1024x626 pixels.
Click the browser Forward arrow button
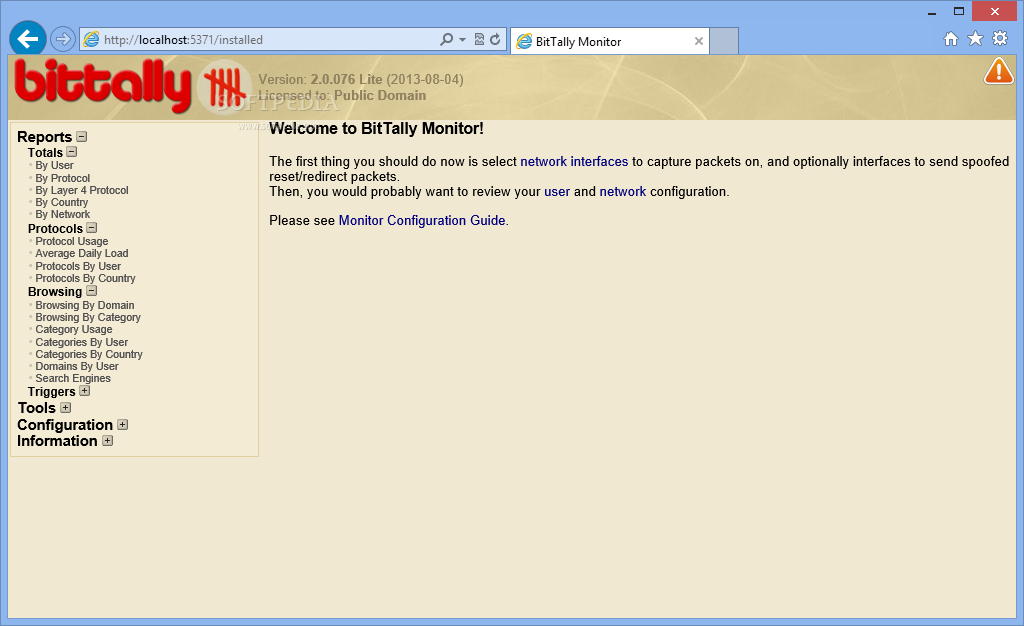(63, 39)
